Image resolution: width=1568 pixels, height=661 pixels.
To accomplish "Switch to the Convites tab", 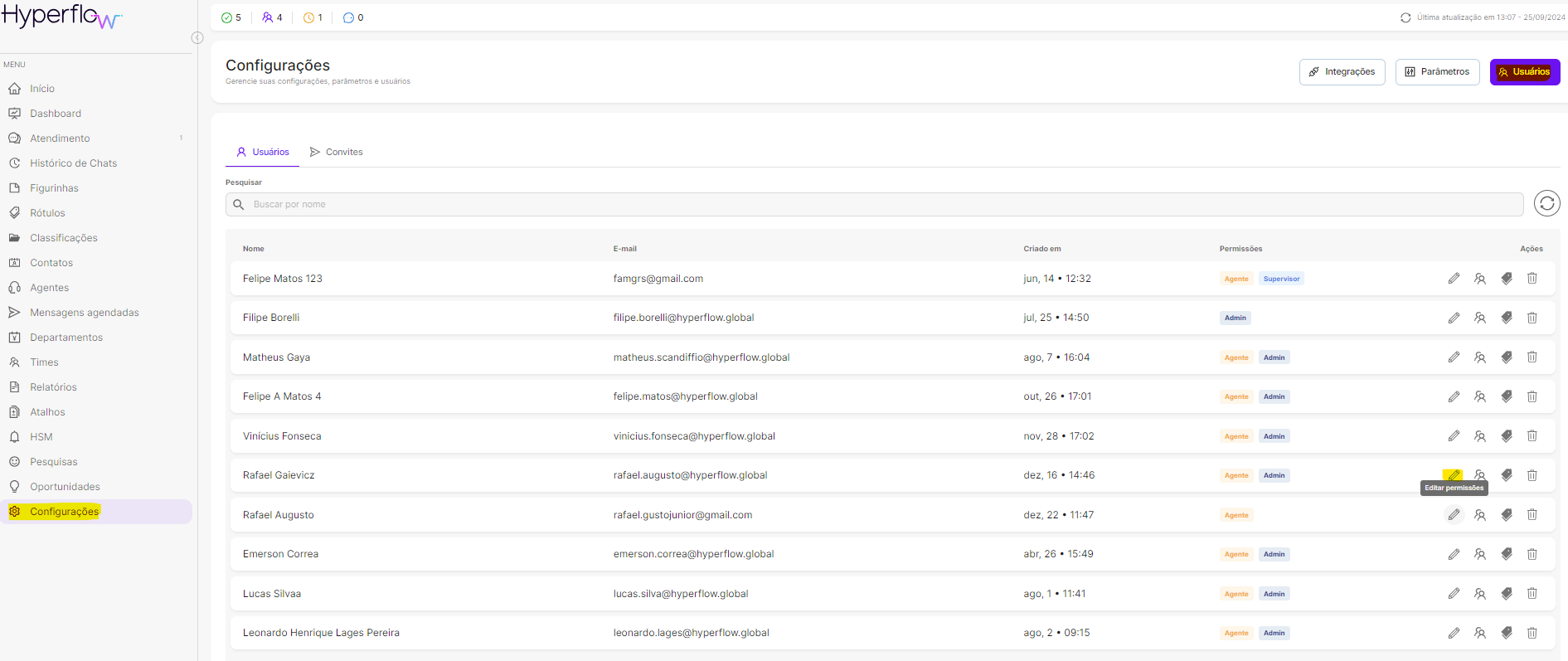I will (336, 152).
